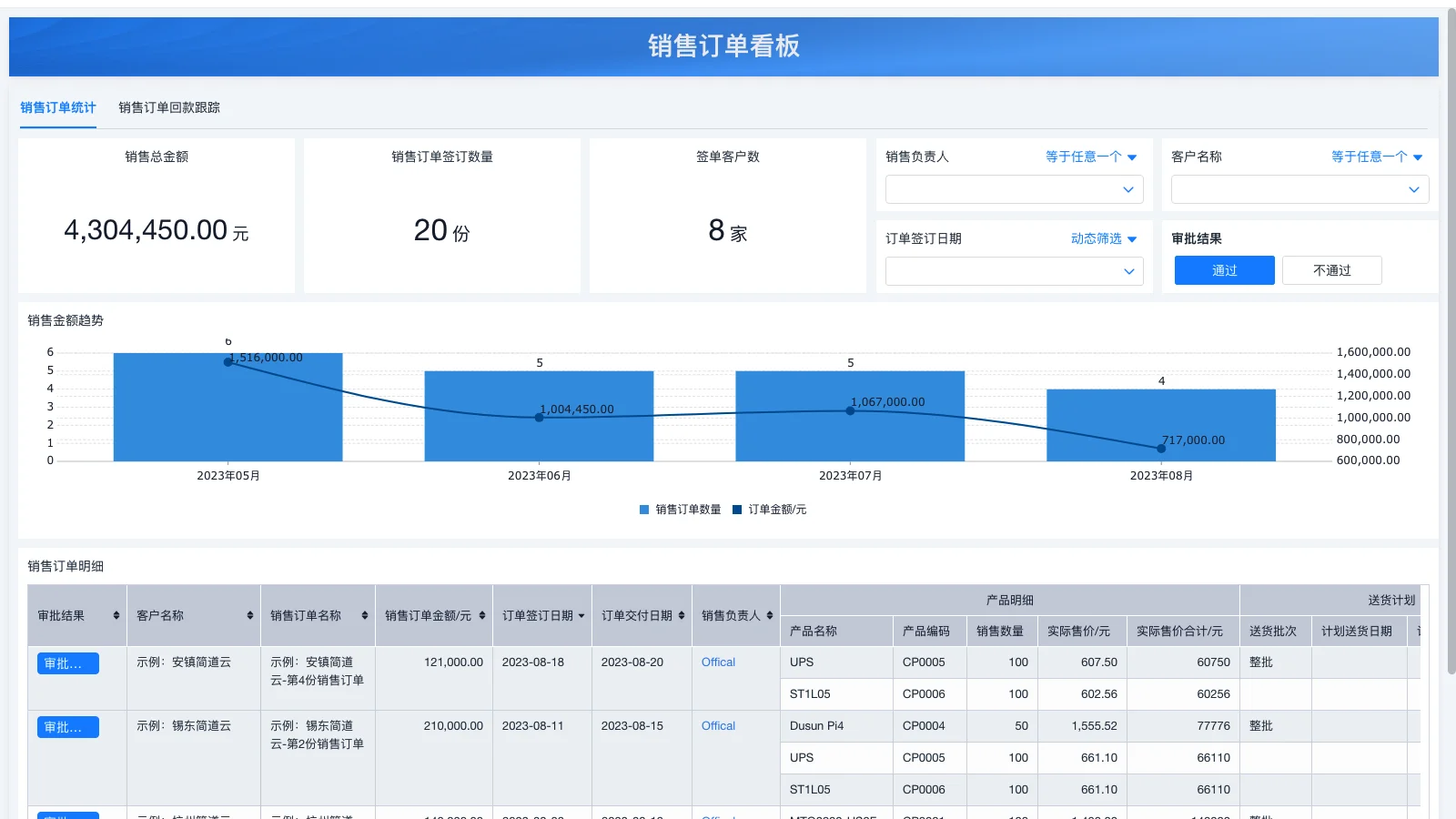Image resolution: width=1456 pixels, height=819 pixels.
Task: Sort by the 销售订单金额/元 column sort icon
Action: point(481,616)
